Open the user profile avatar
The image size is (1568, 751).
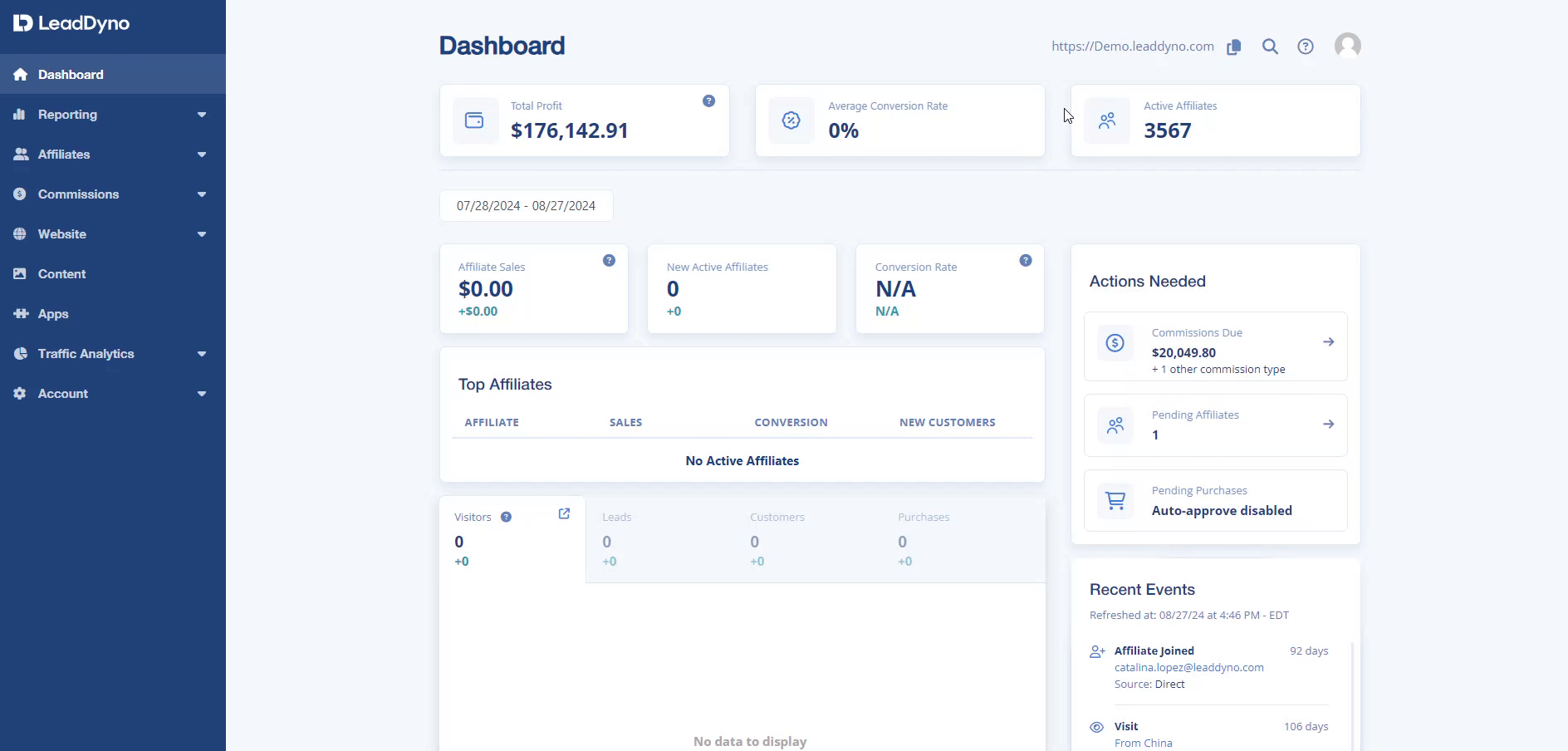[x=1347, y=46]
